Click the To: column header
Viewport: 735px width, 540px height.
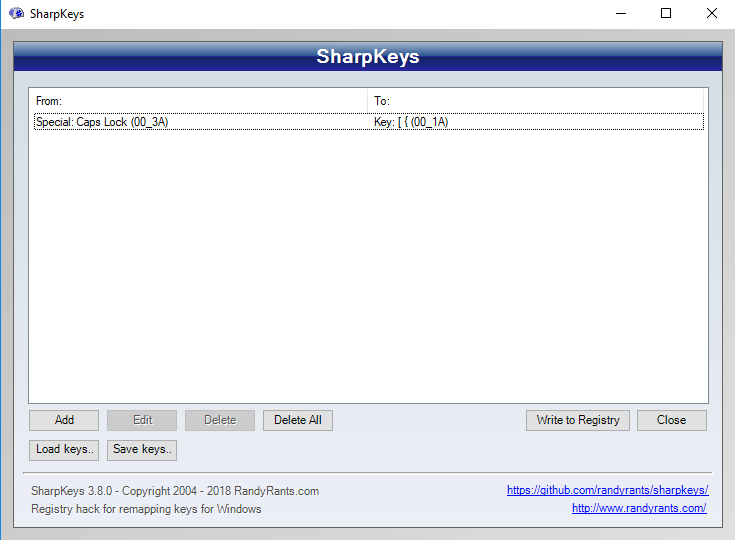535,101
